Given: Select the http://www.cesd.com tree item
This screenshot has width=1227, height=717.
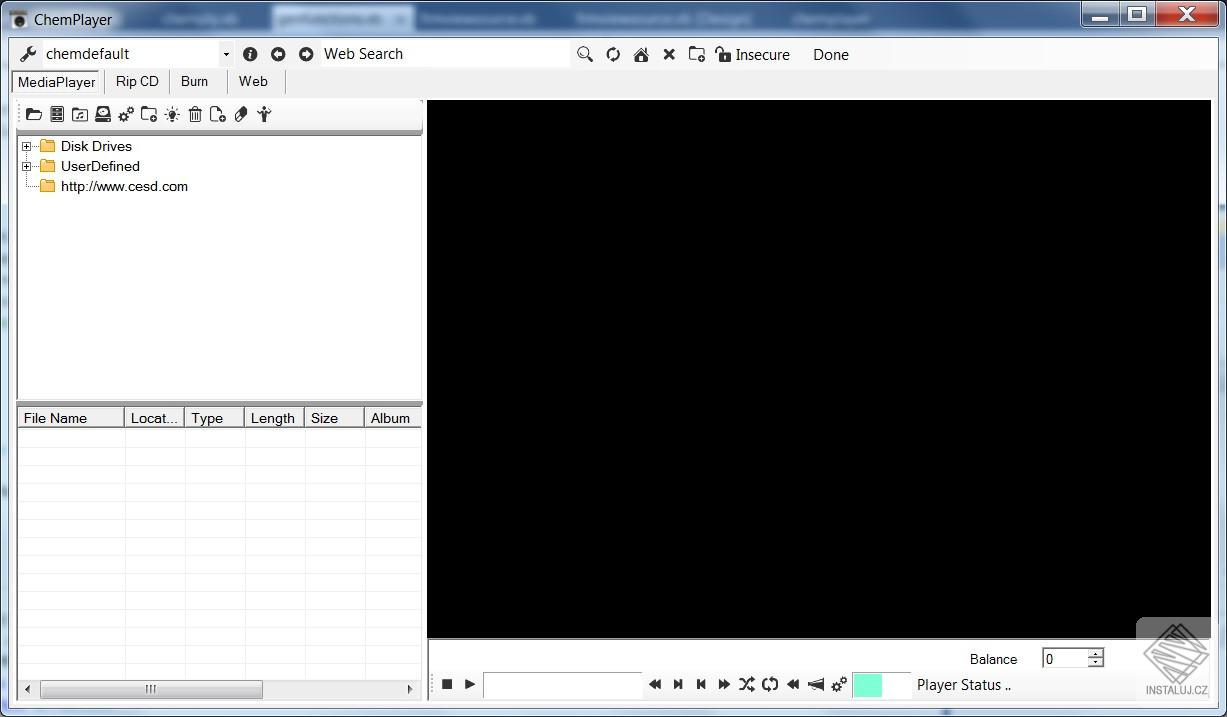Looking at the screenshot, I should point(124,186).
